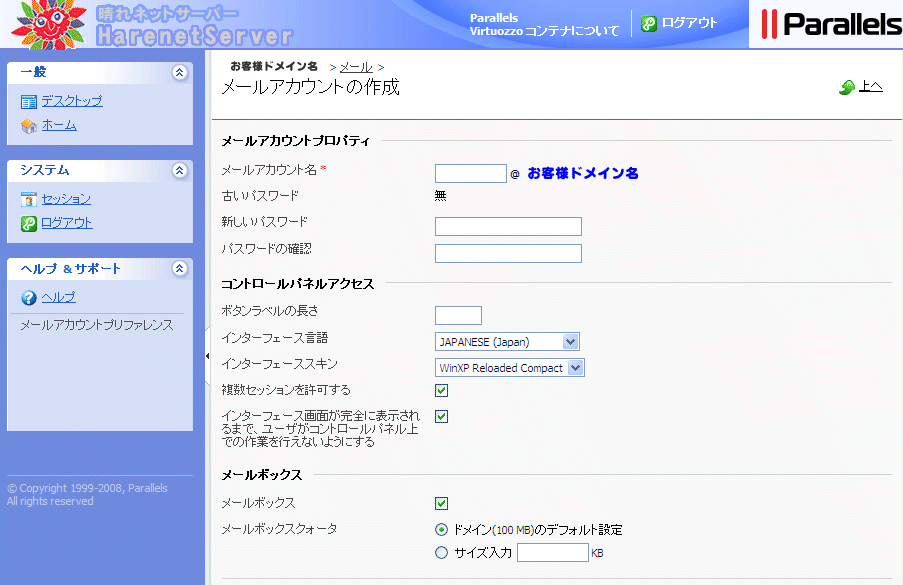Click the HarenetServer sunflower logo
The image size is (903, 585).
click(x=50, y=24)
